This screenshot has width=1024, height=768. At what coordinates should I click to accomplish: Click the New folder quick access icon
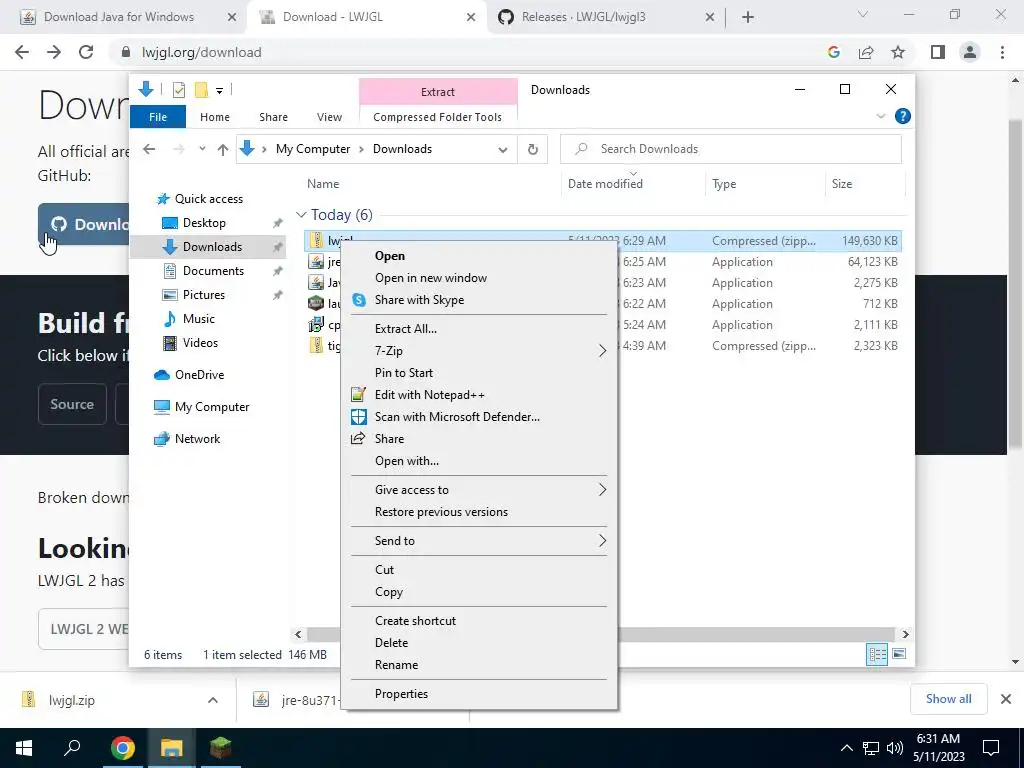tap(202, 89)
